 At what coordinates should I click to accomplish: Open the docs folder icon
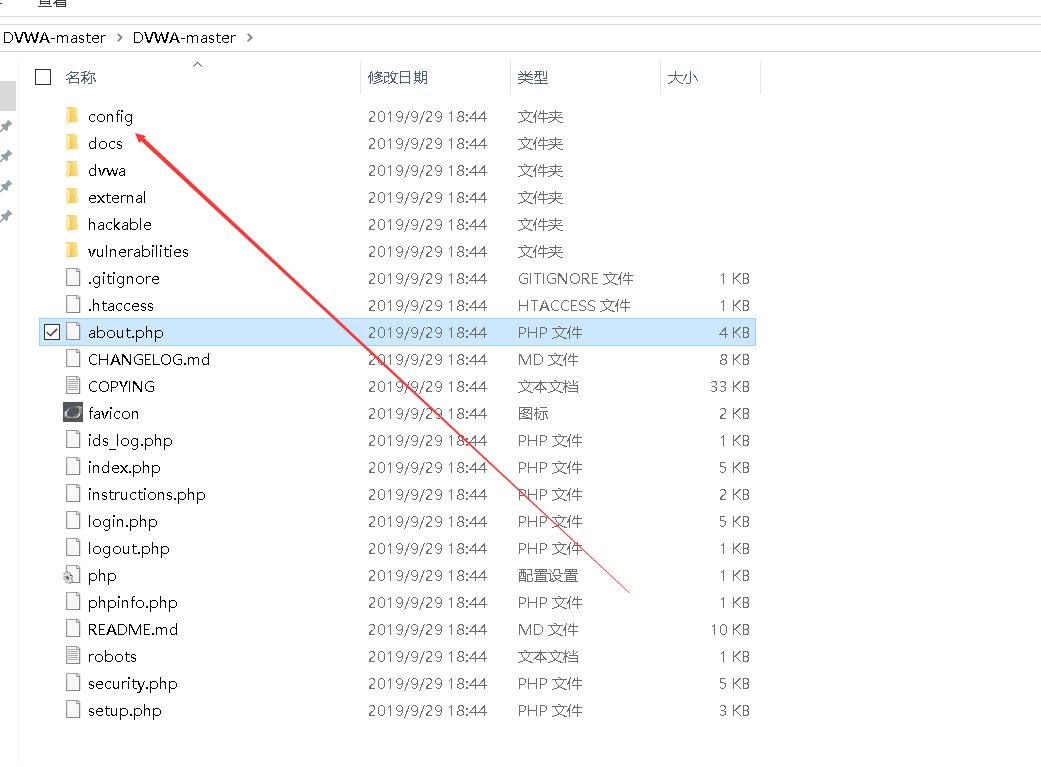click(72, 143)
